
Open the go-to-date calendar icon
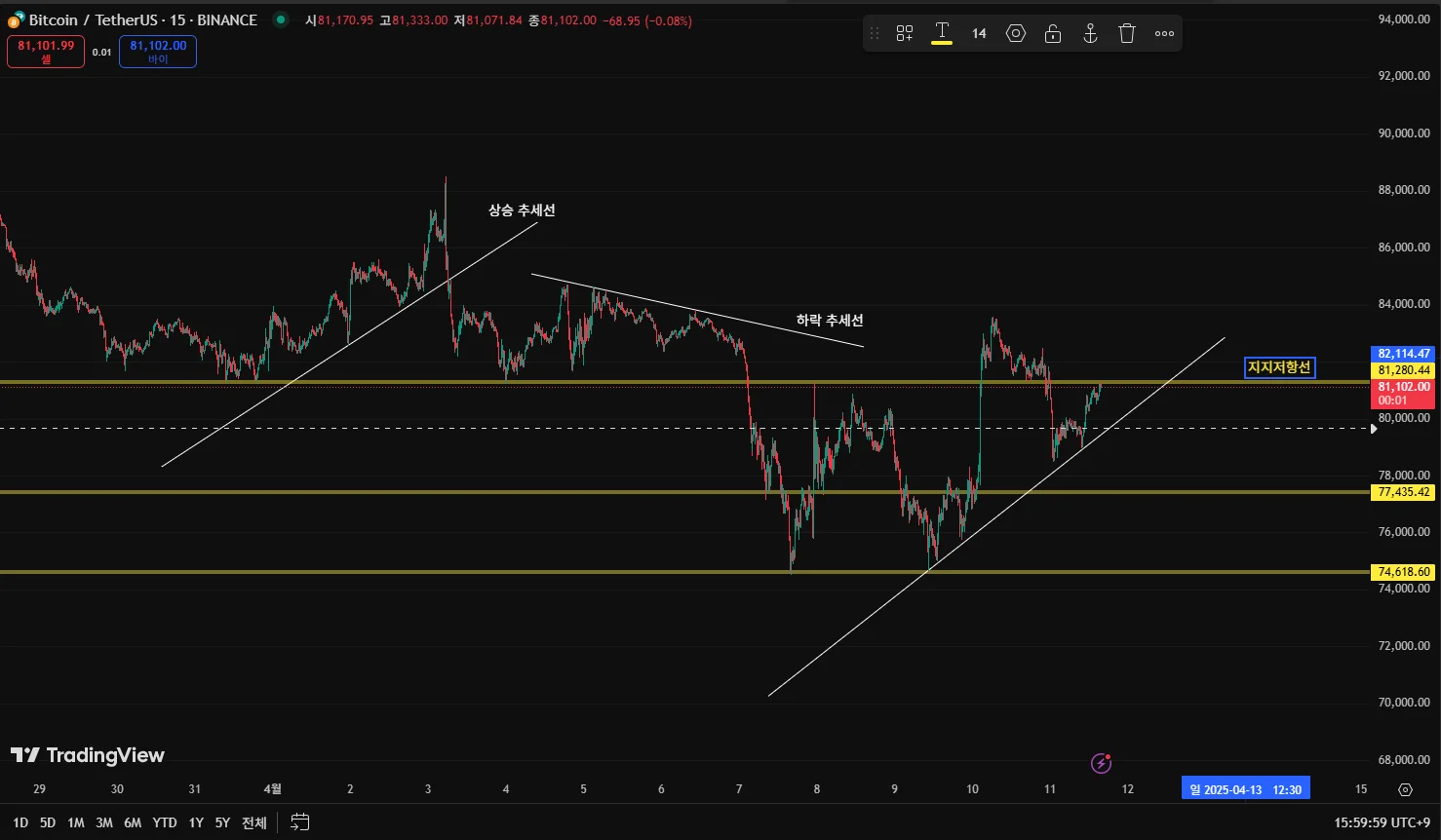click(300, 822)
